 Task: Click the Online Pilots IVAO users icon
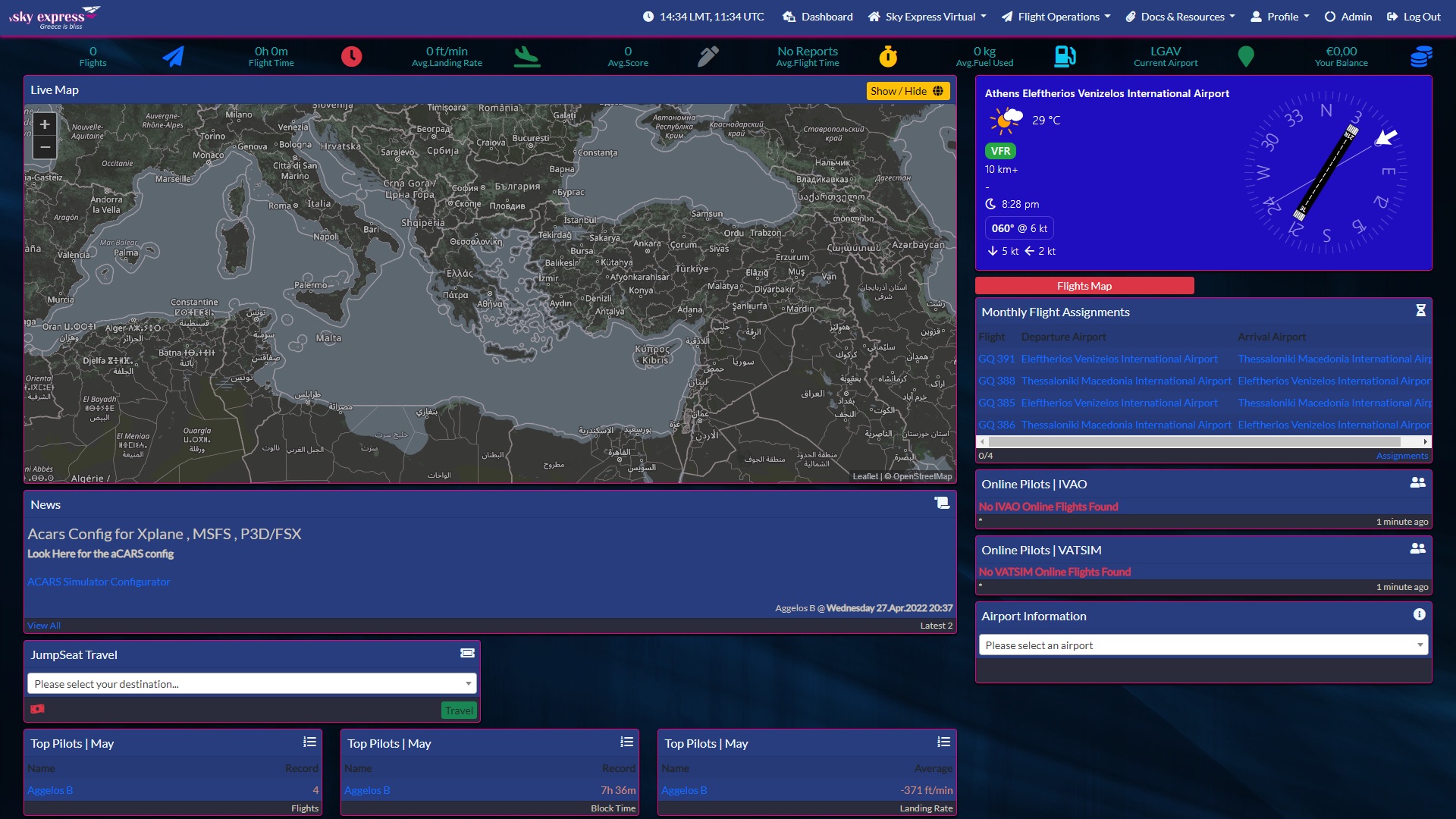(1417, 483)
